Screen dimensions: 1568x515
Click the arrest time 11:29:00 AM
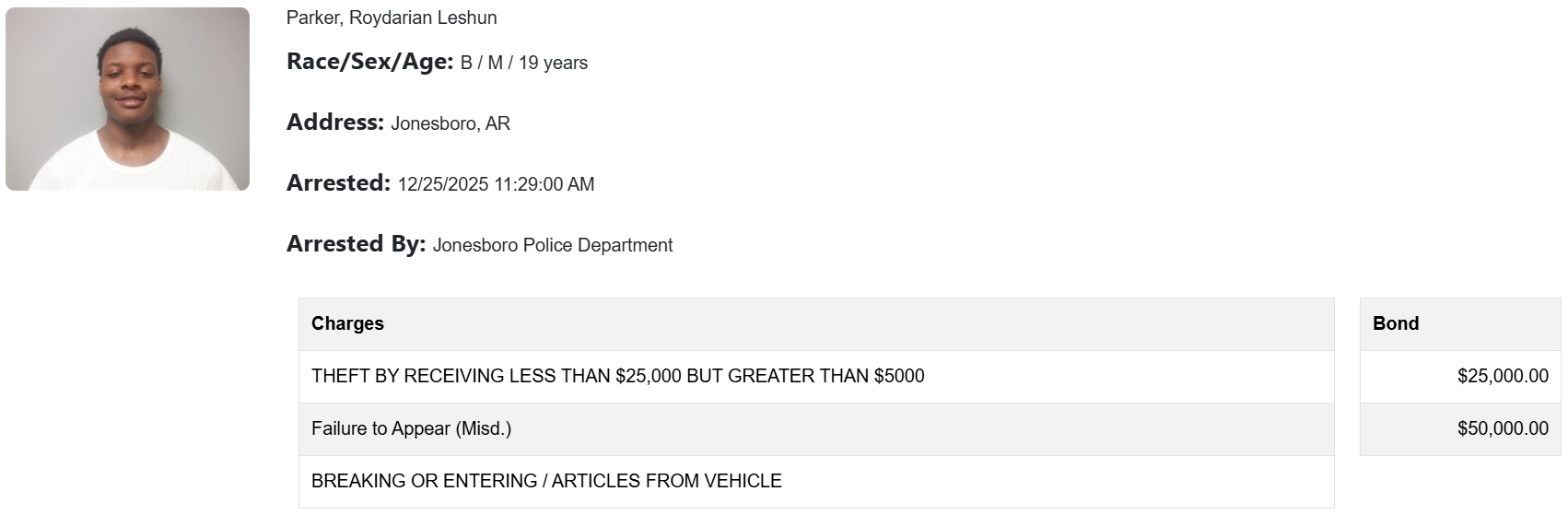(x=544, y=184)
